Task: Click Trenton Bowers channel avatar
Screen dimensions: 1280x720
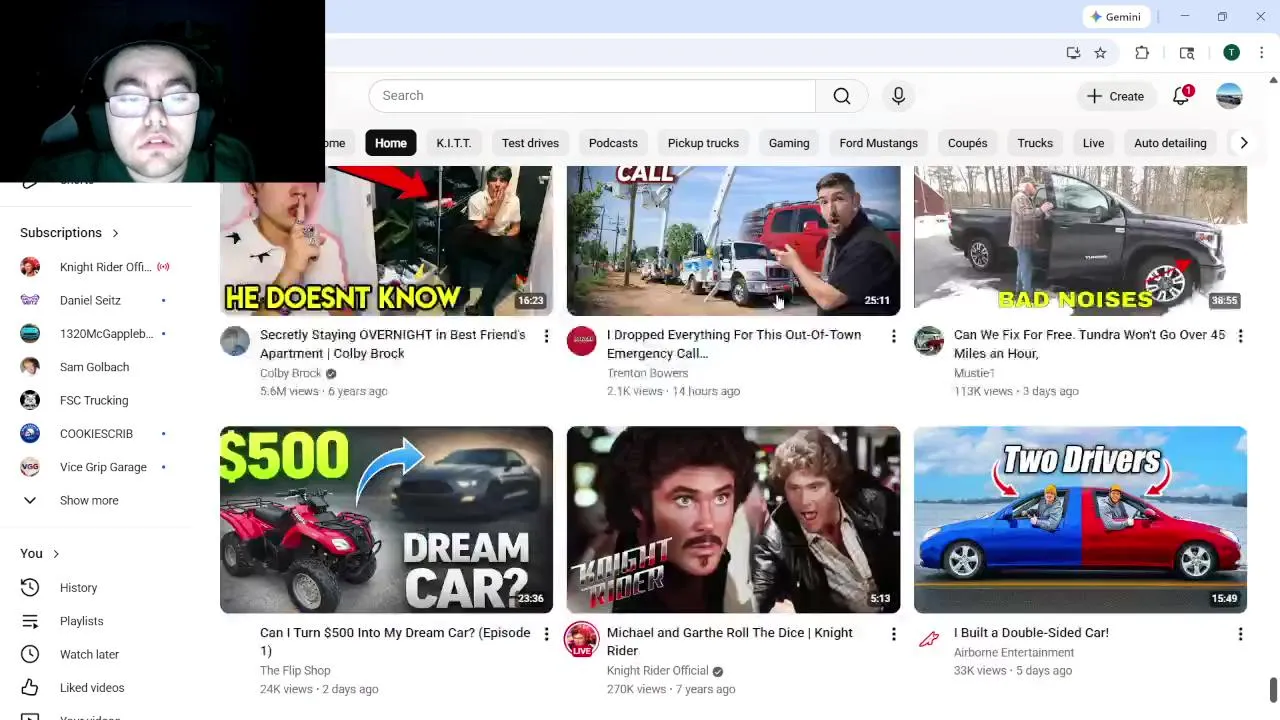Action: click(582, 341)
